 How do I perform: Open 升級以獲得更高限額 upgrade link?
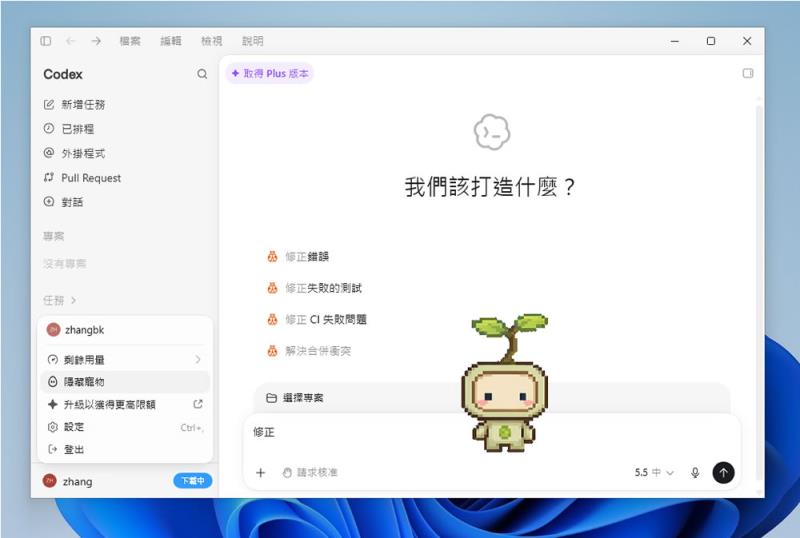click(x=125, y=405)
